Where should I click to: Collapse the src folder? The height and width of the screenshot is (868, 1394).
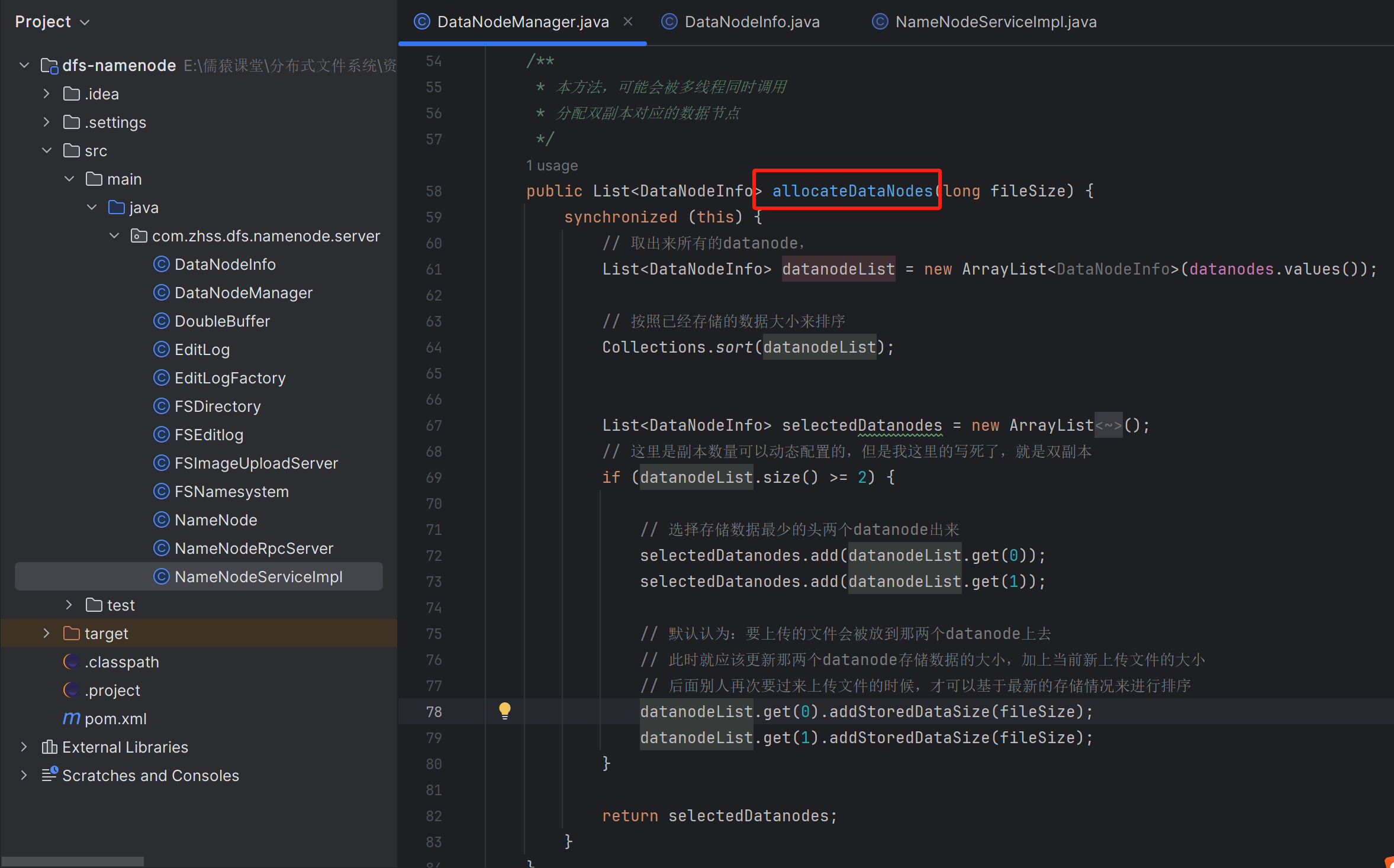point(47,150)
